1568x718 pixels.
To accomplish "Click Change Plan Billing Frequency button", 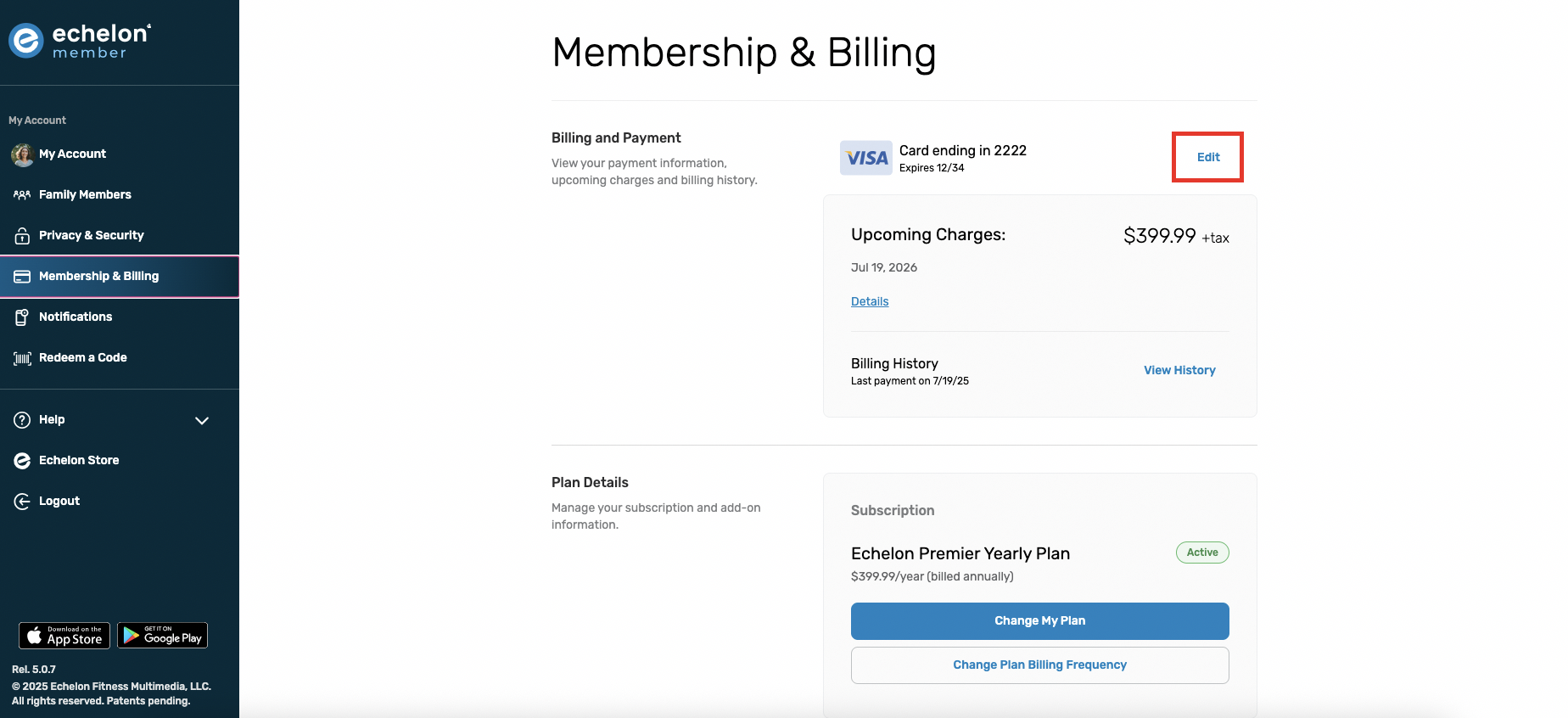I will pyautogui.click(x=1040, y=665).
